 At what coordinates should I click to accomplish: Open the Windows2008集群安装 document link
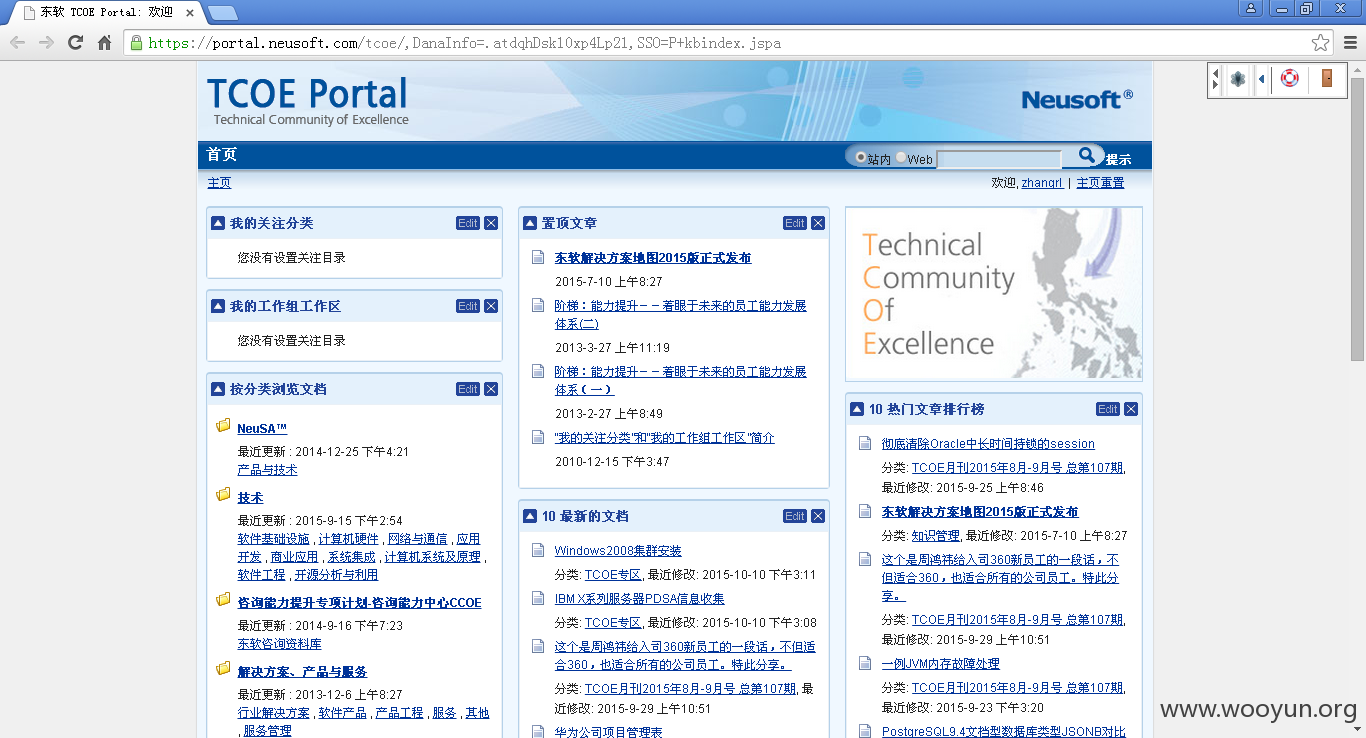[618, 551]
